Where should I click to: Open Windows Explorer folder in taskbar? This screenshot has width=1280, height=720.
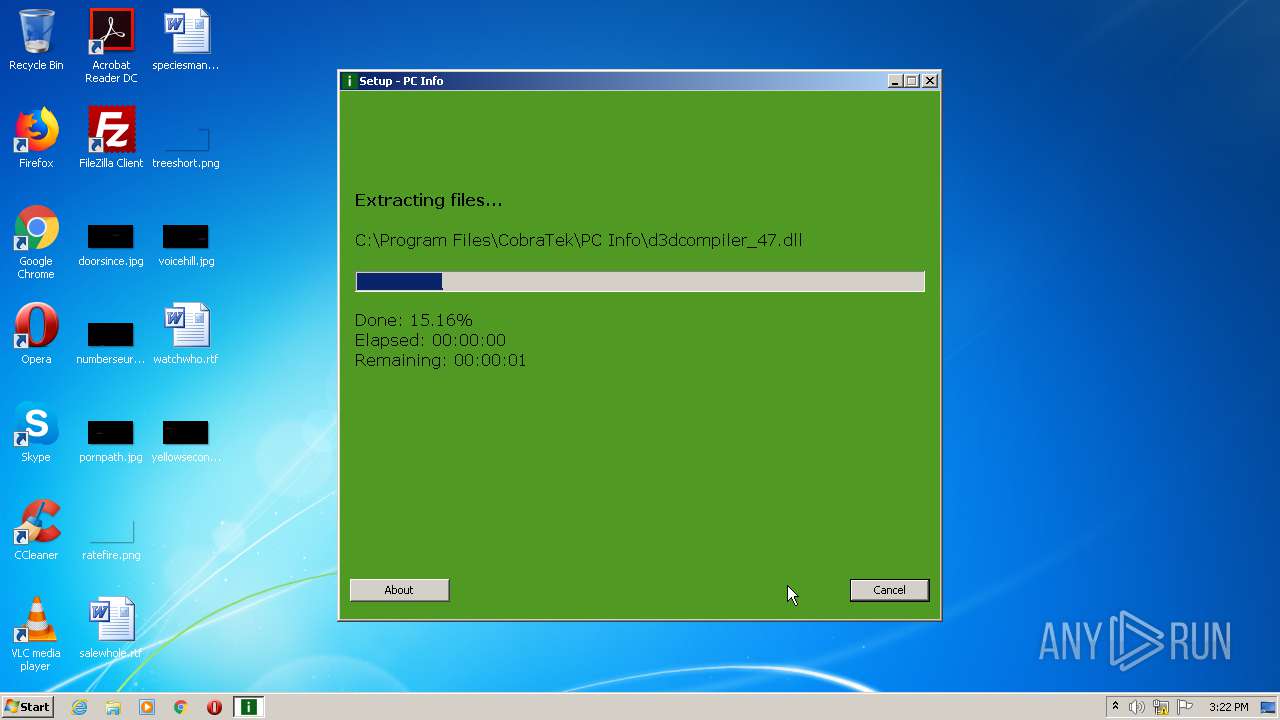(113, 707)
